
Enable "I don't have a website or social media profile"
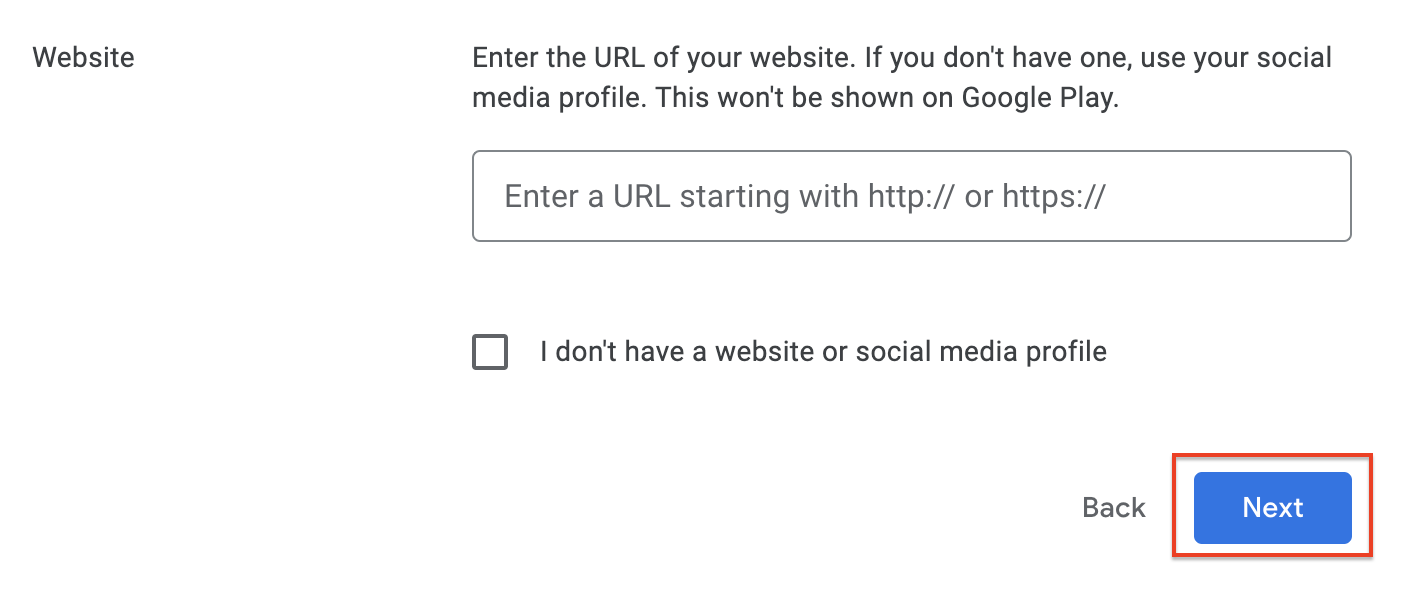click(490, 352)
